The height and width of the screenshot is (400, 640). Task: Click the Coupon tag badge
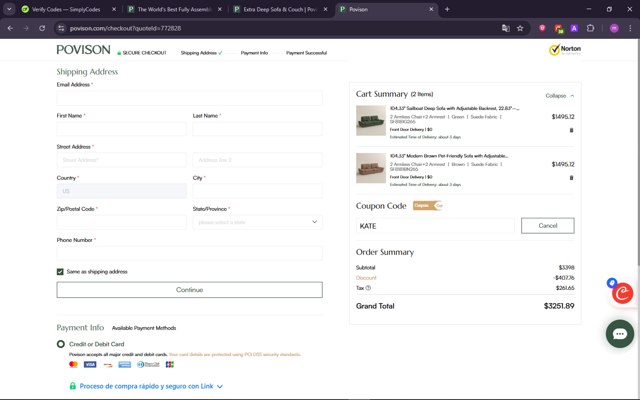(x=427, y=205)
